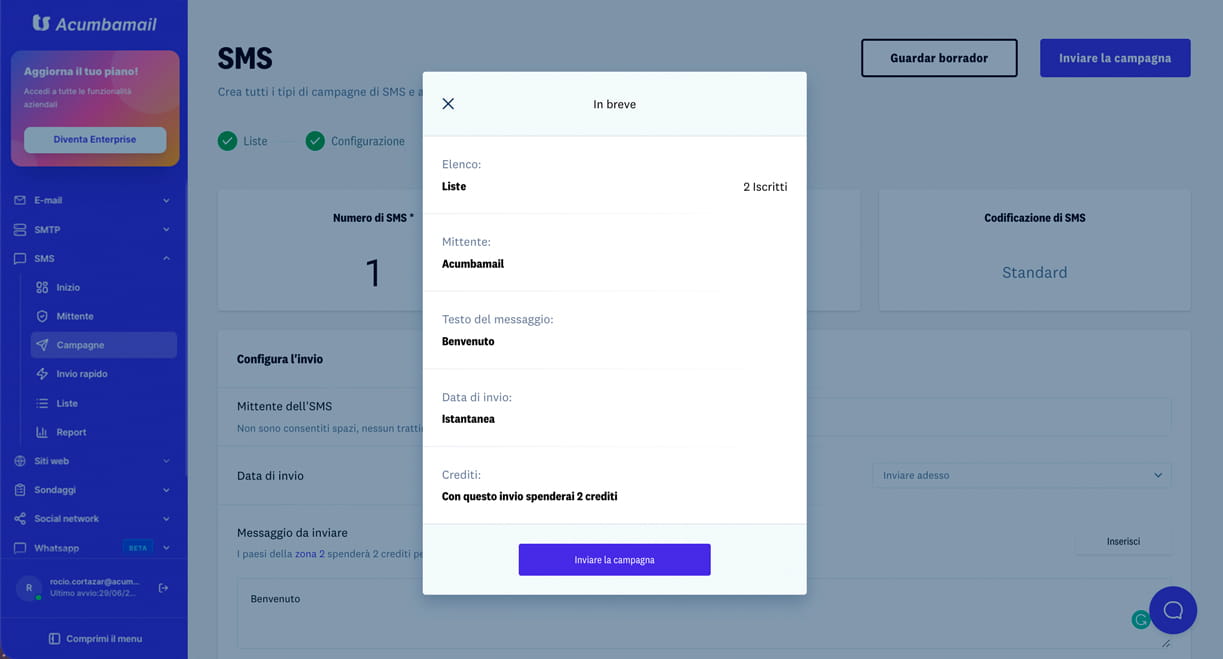
Task: Open the Acumbamail logo home
Action: point(95,23)
